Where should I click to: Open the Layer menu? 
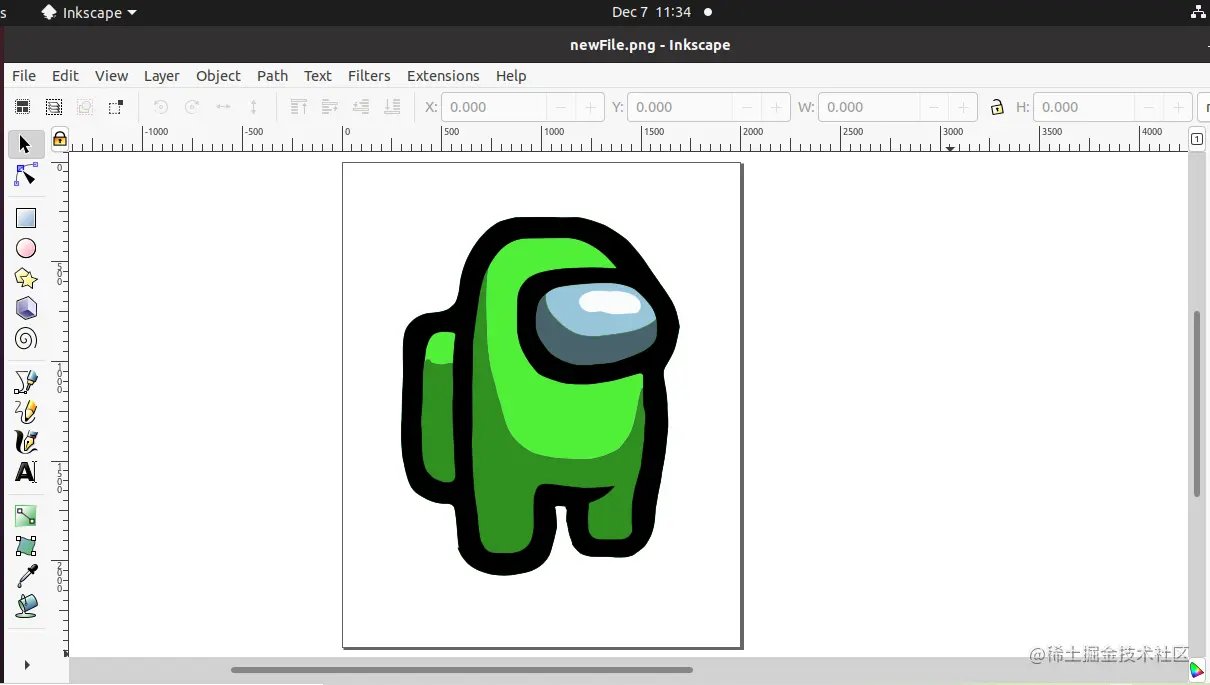(161, 76)
